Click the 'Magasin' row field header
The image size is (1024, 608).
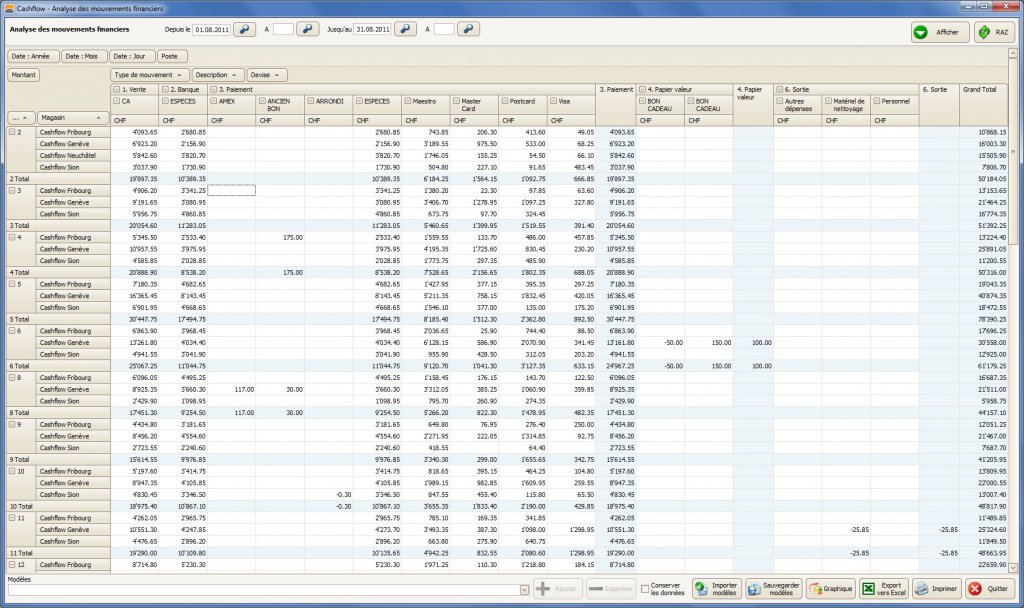click(72, 118)
